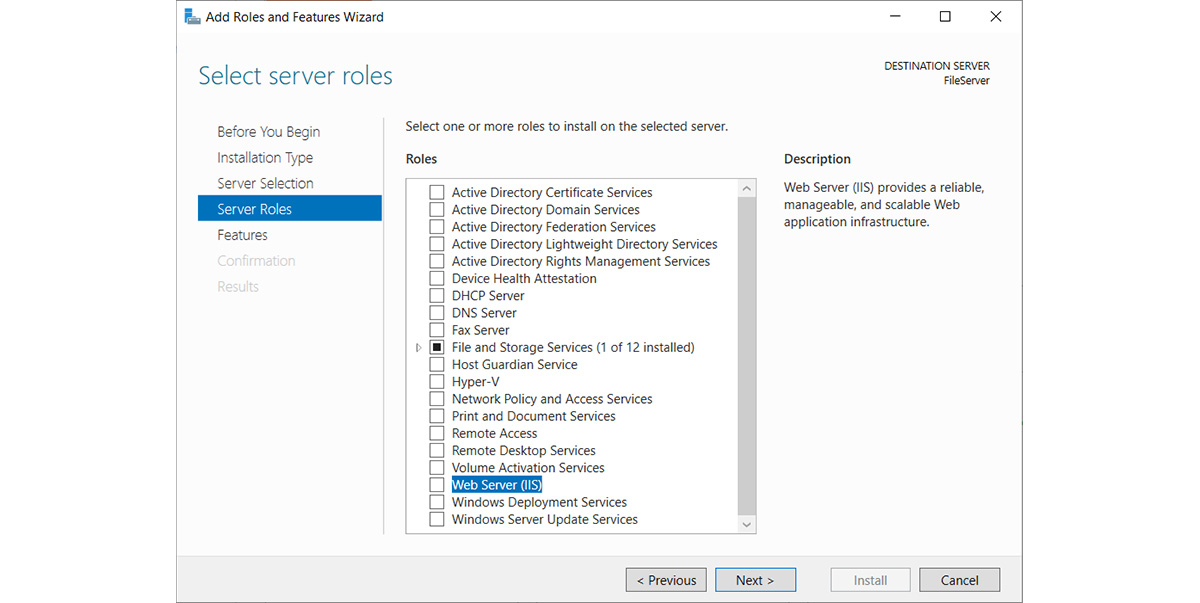Maximize the wizard window
The image size is (1200, 603).
click(x=945, y=17)
